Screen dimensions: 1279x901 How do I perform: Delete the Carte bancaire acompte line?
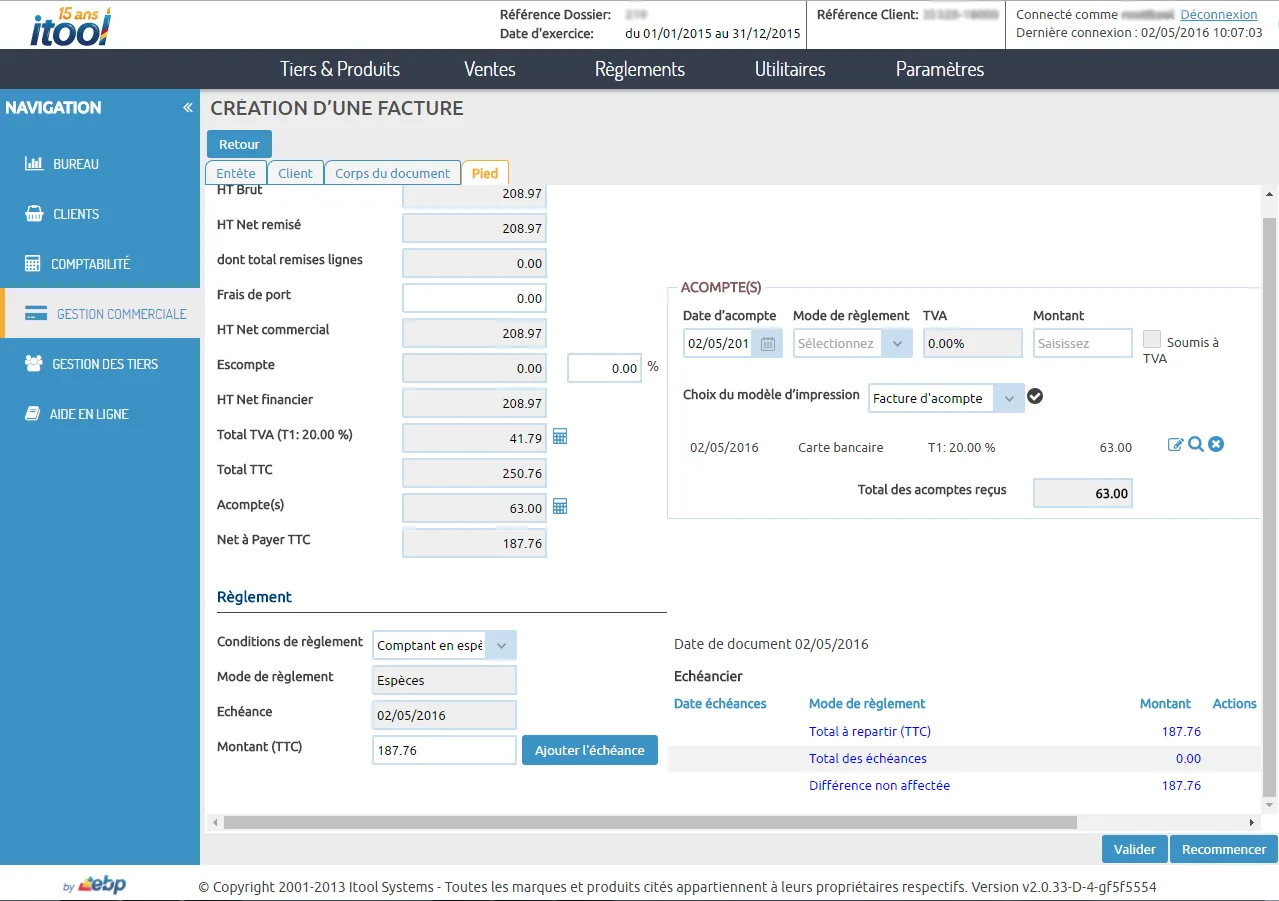point(1216,445)
